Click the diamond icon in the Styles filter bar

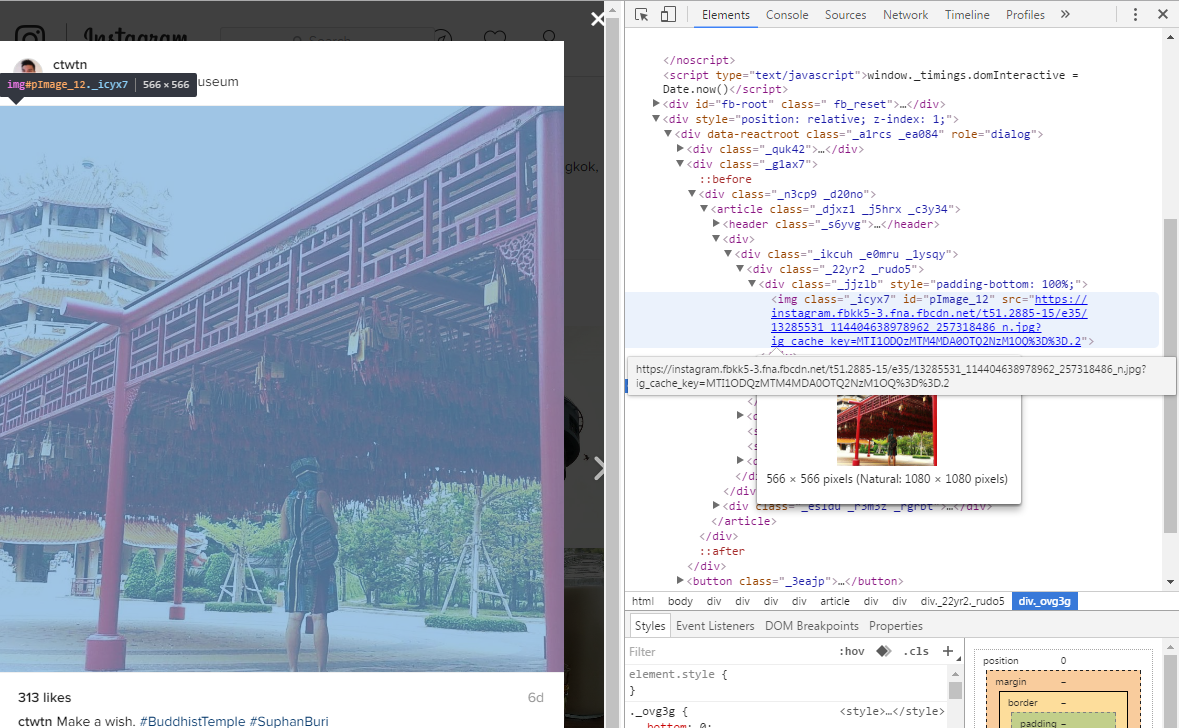pos(883,651)
